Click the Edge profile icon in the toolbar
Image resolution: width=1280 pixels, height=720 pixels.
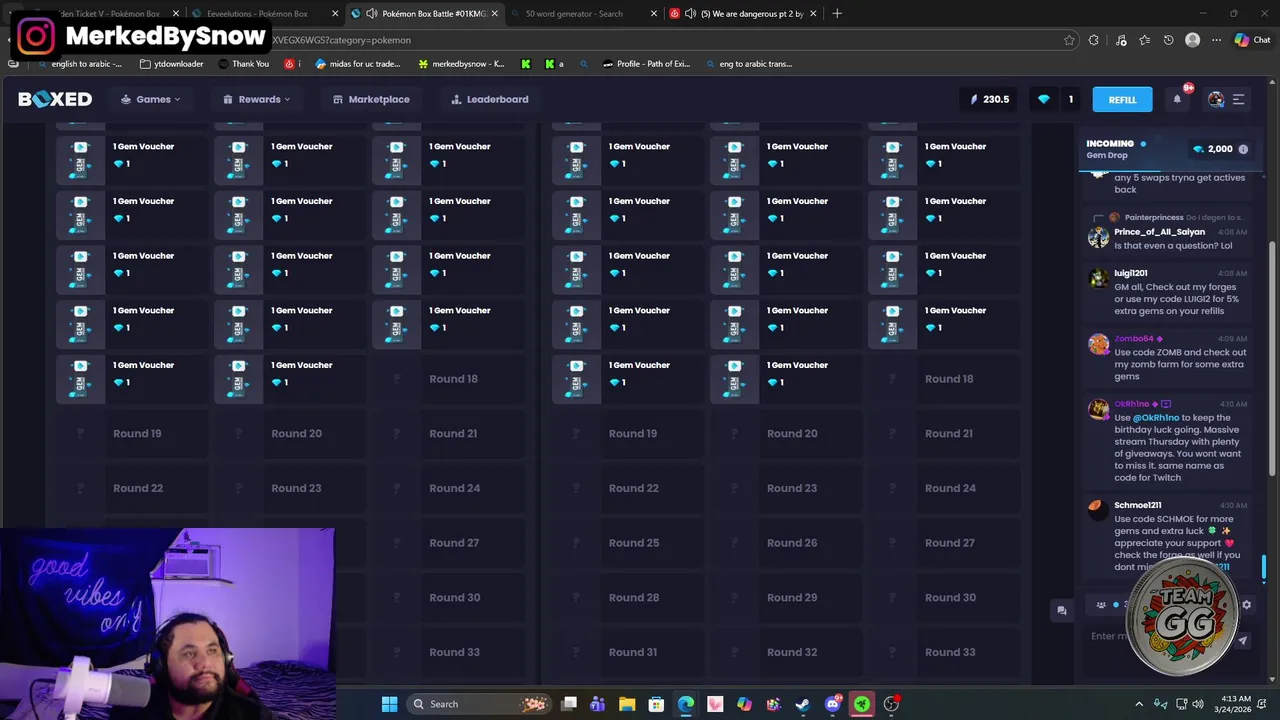click(1192, 40)
